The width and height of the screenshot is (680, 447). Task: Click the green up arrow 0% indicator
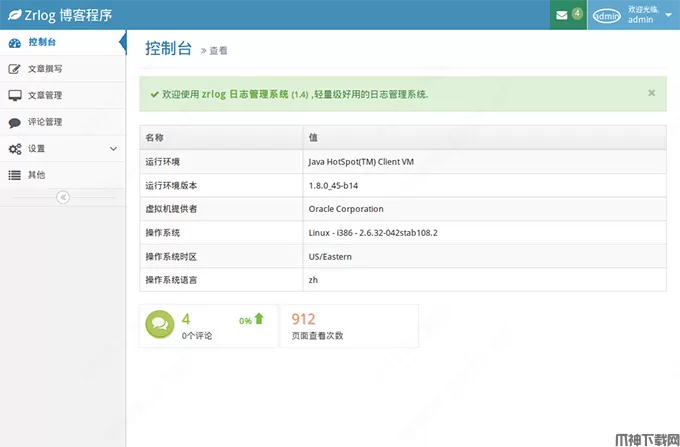[x=258, y=319]
